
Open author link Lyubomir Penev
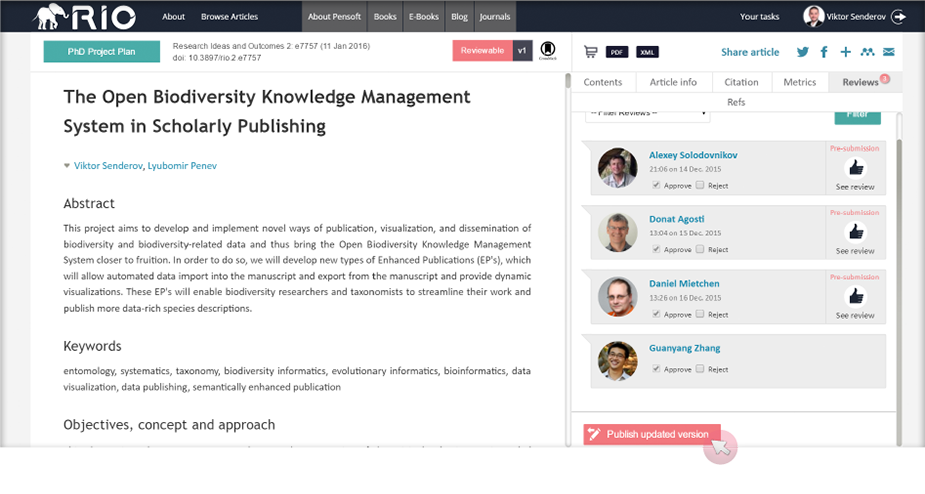182,166
